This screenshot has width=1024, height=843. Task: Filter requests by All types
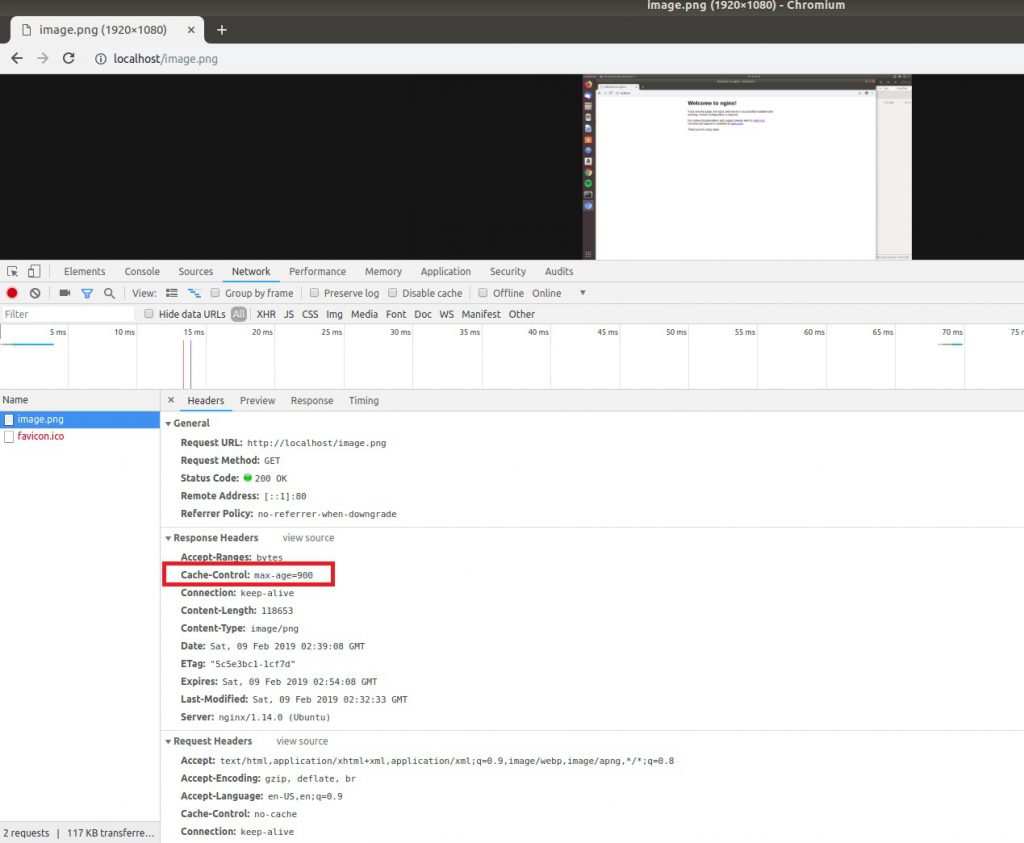pyautogui.click(x=239, y=314)
